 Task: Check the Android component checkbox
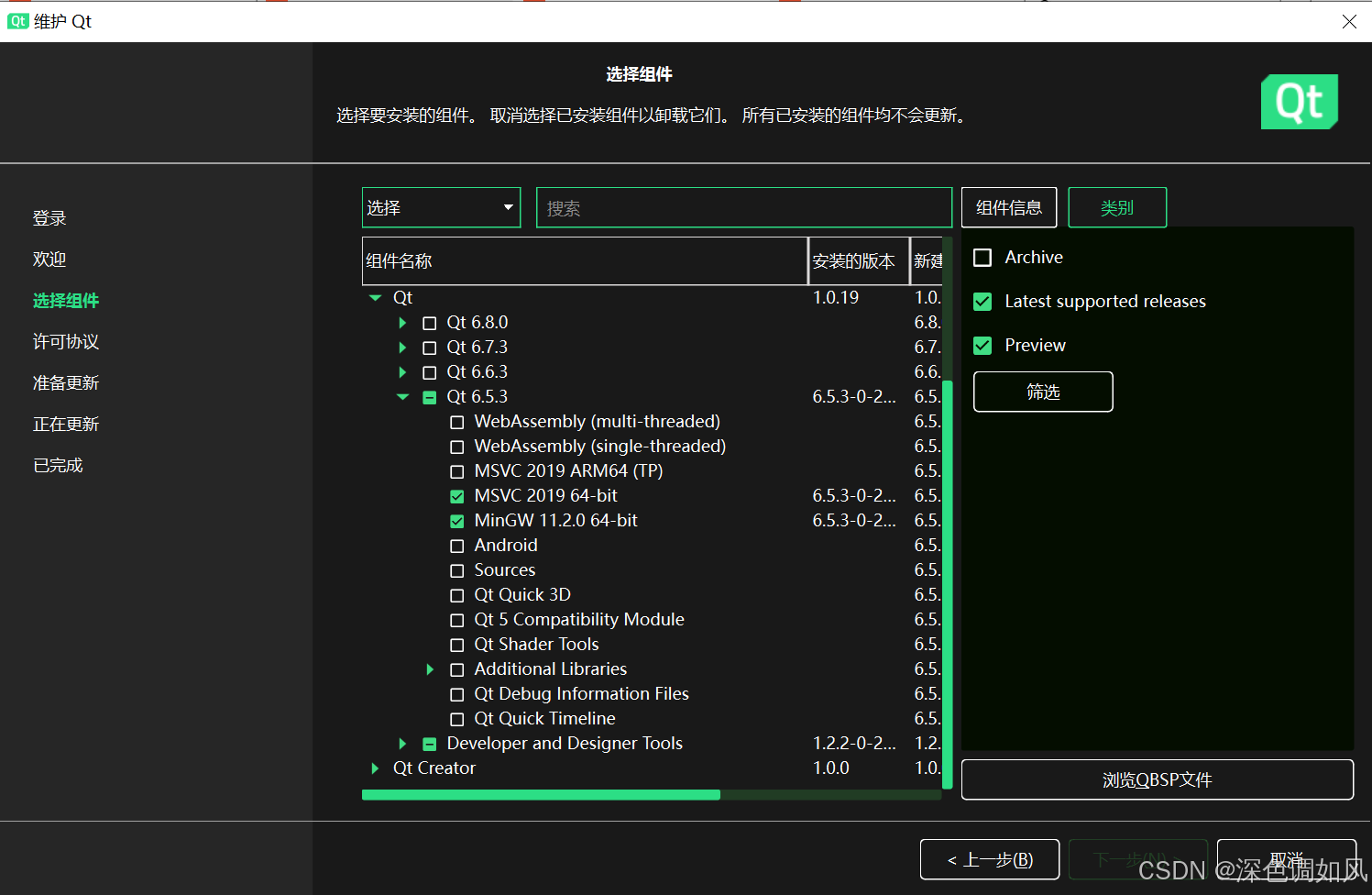coord(456,546)
